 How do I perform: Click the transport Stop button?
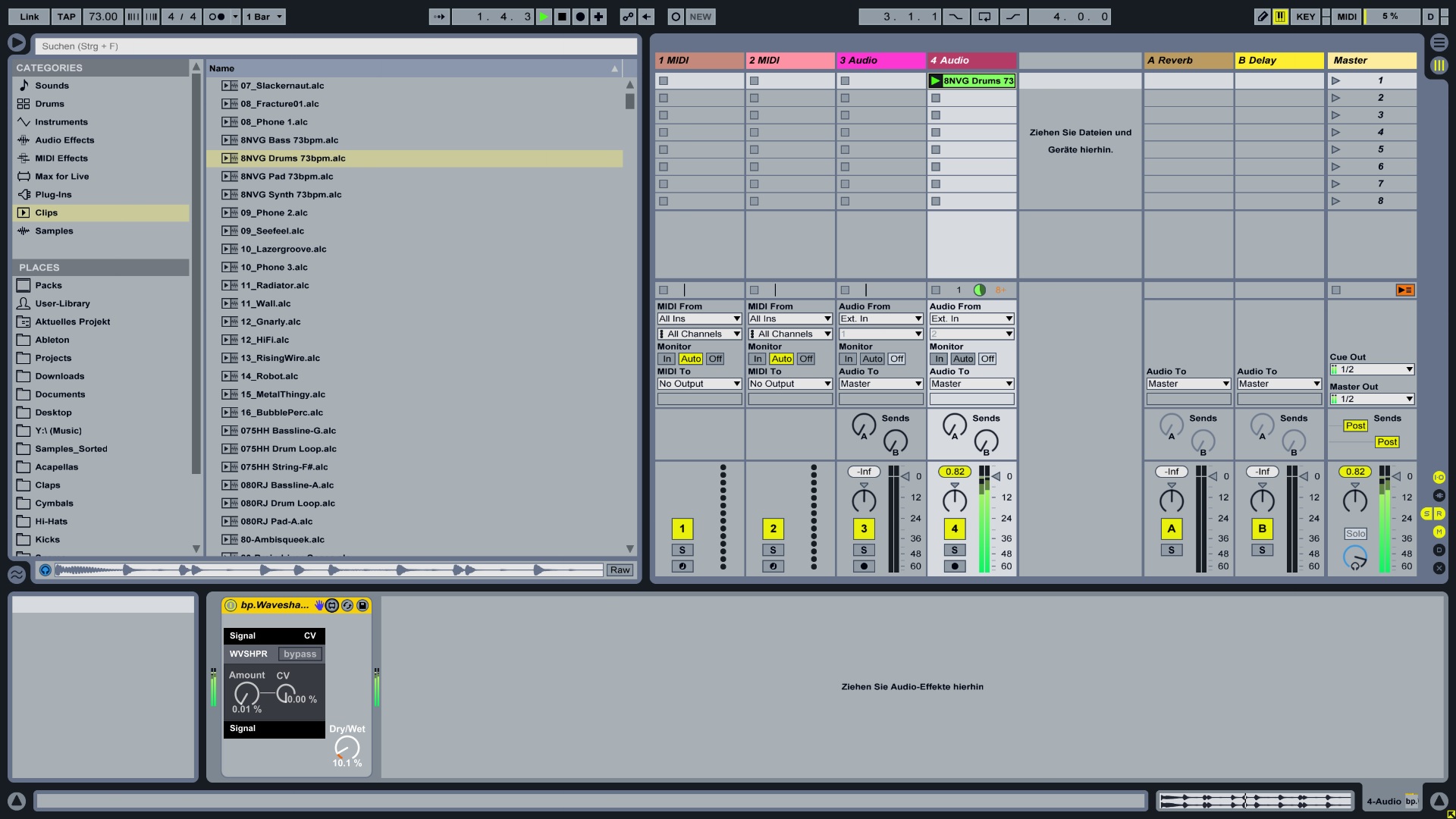click(562, 17)
